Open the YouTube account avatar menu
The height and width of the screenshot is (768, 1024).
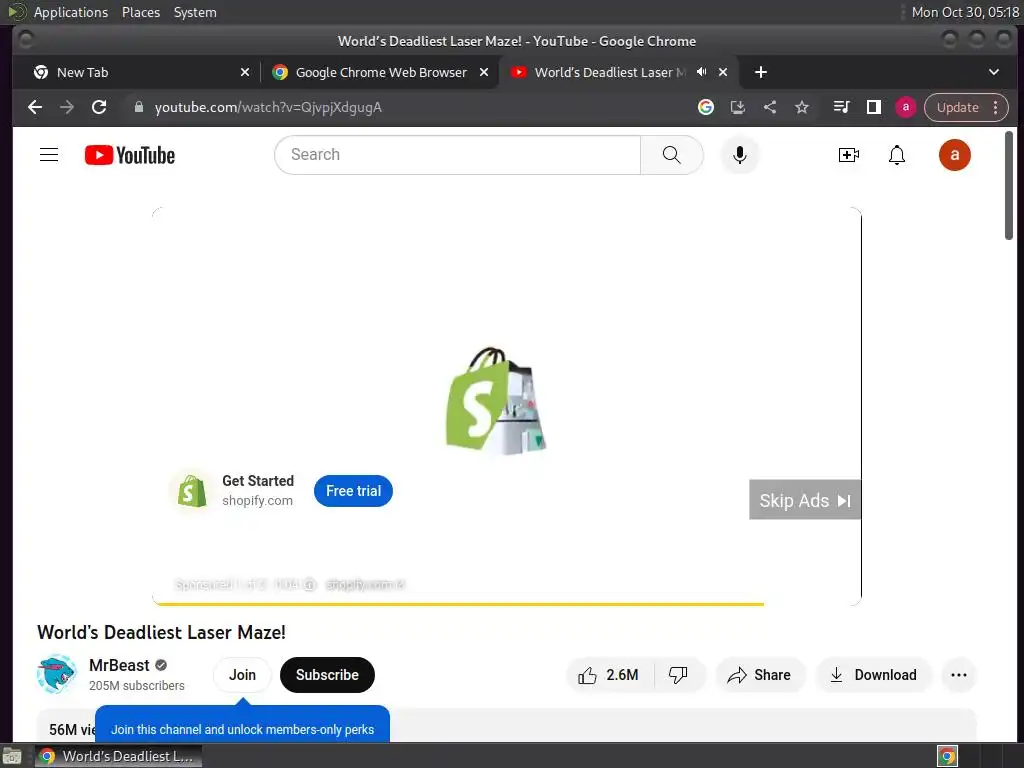coord(954,155)
